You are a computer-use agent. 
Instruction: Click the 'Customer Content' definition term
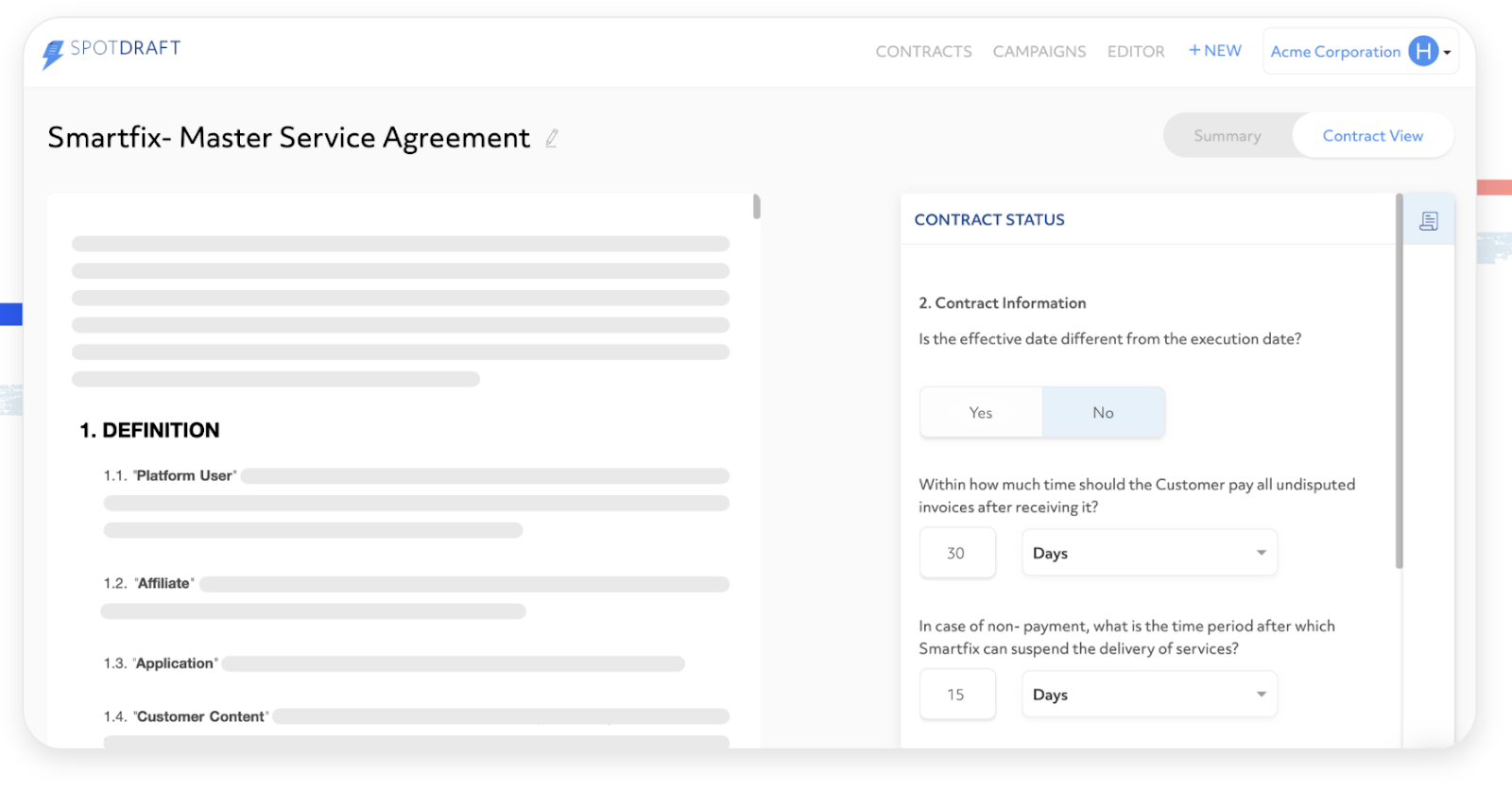tap(200, 716)
